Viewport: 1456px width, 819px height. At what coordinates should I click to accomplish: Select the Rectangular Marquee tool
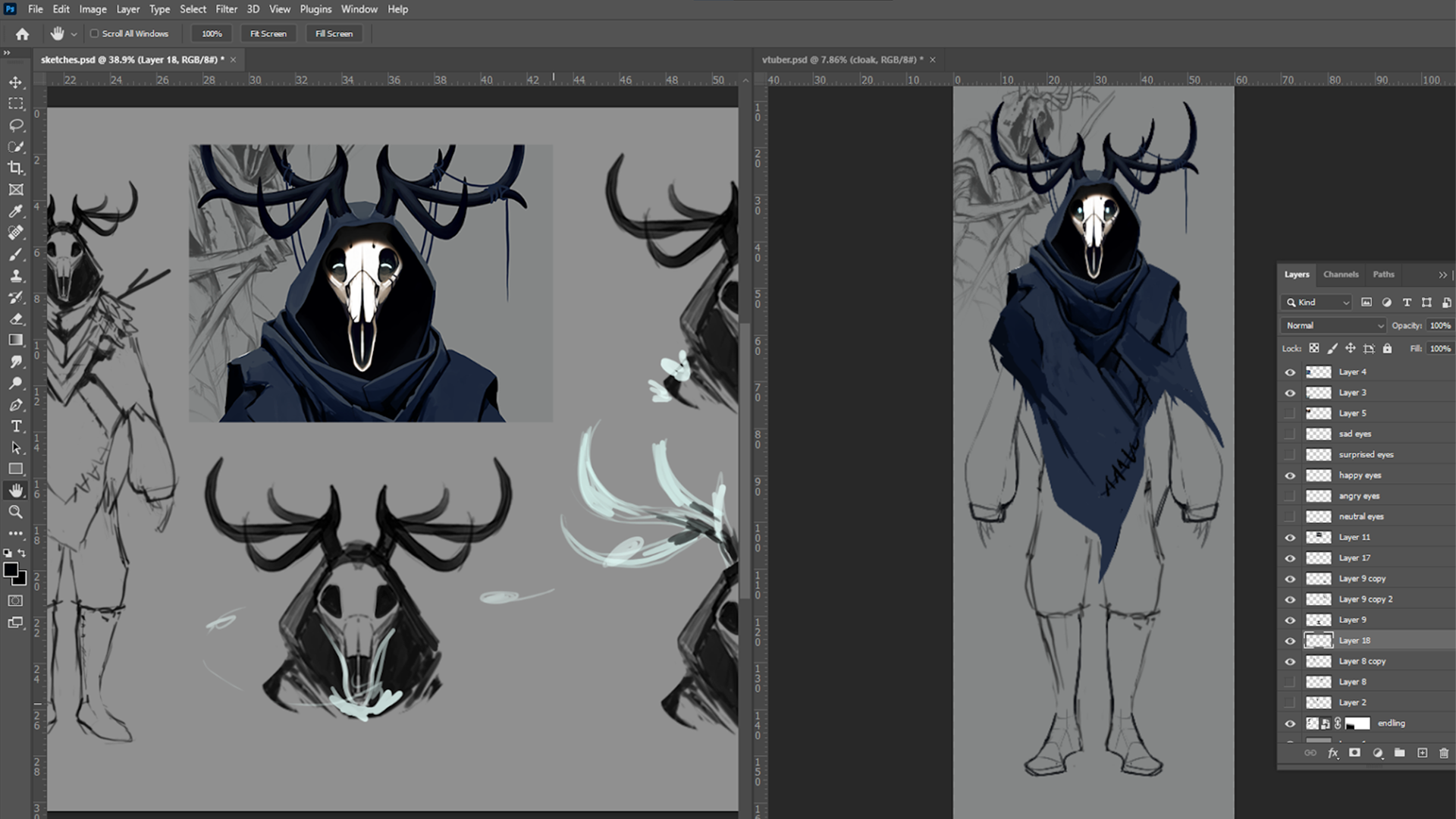tap(16, 103)
